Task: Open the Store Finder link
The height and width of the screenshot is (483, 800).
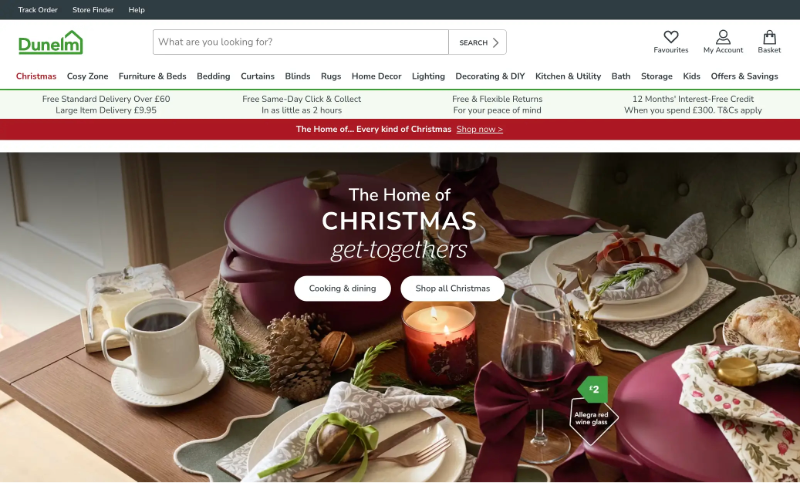Action: click(93, 10)
